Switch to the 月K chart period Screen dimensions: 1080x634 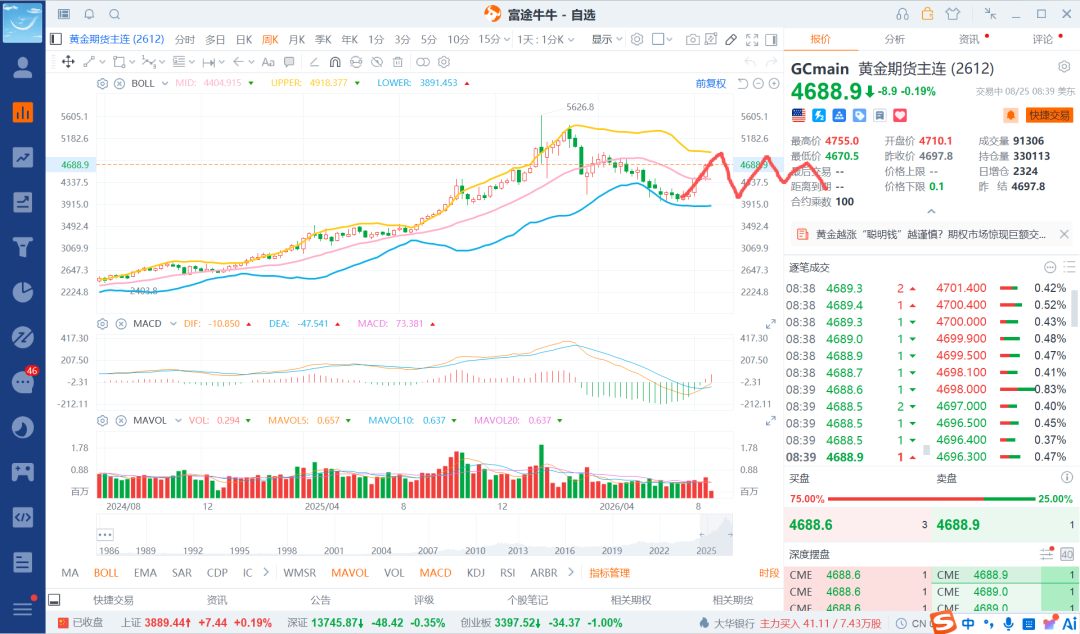point(297,39)
